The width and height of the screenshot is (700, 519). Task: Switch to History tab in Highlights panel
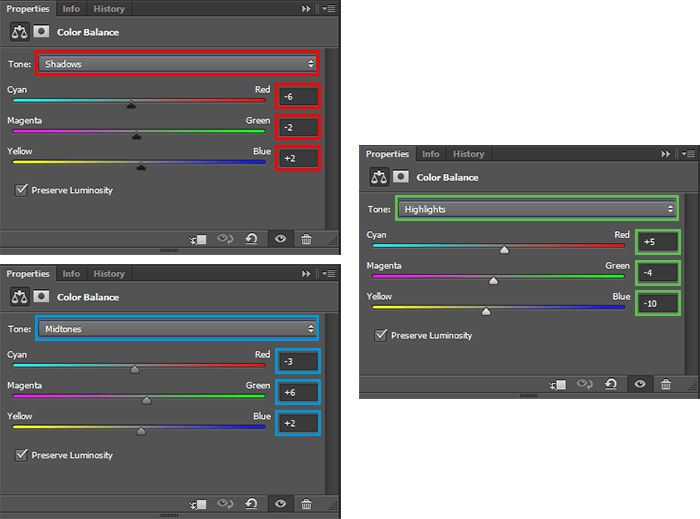pyautogui.click(x=468, y=154)
